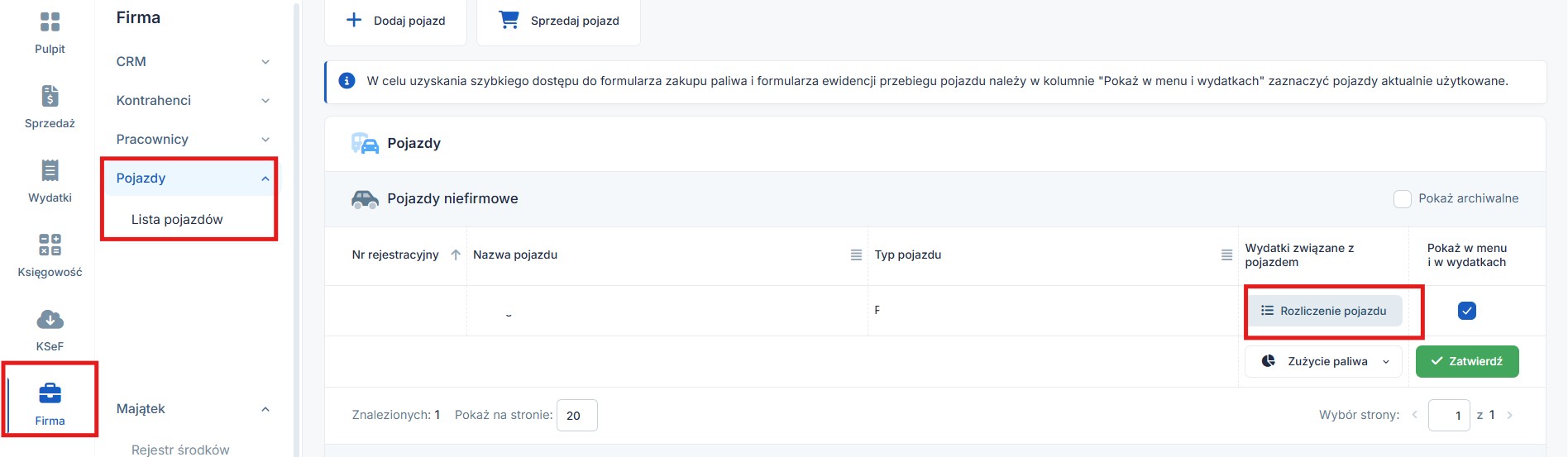
Task: Open Typ pojazdu column menu icon
Action: [x=1226, y=255]
